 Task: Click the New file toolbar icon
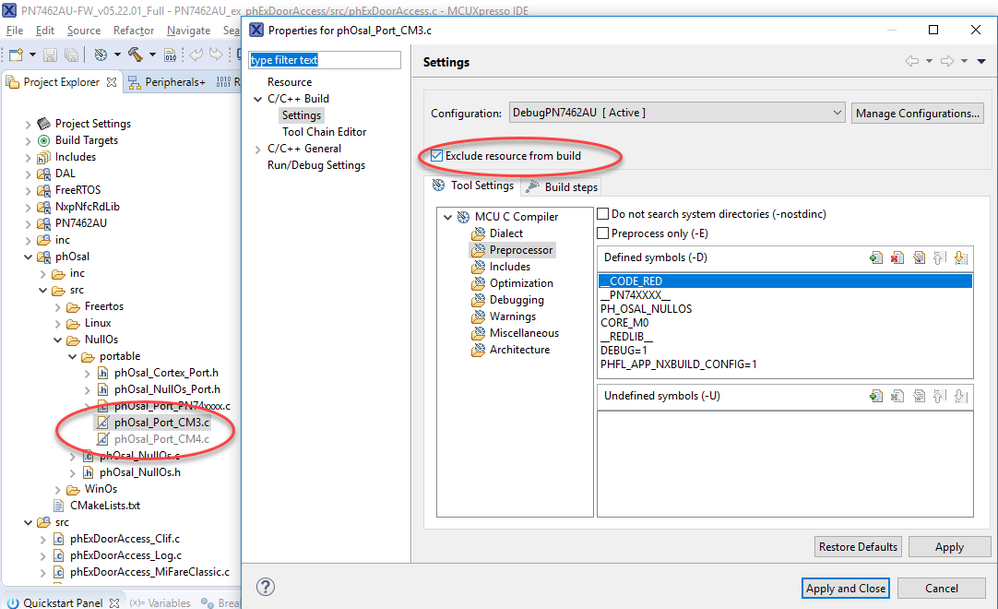pyautogui.click(x=16, y=55)
